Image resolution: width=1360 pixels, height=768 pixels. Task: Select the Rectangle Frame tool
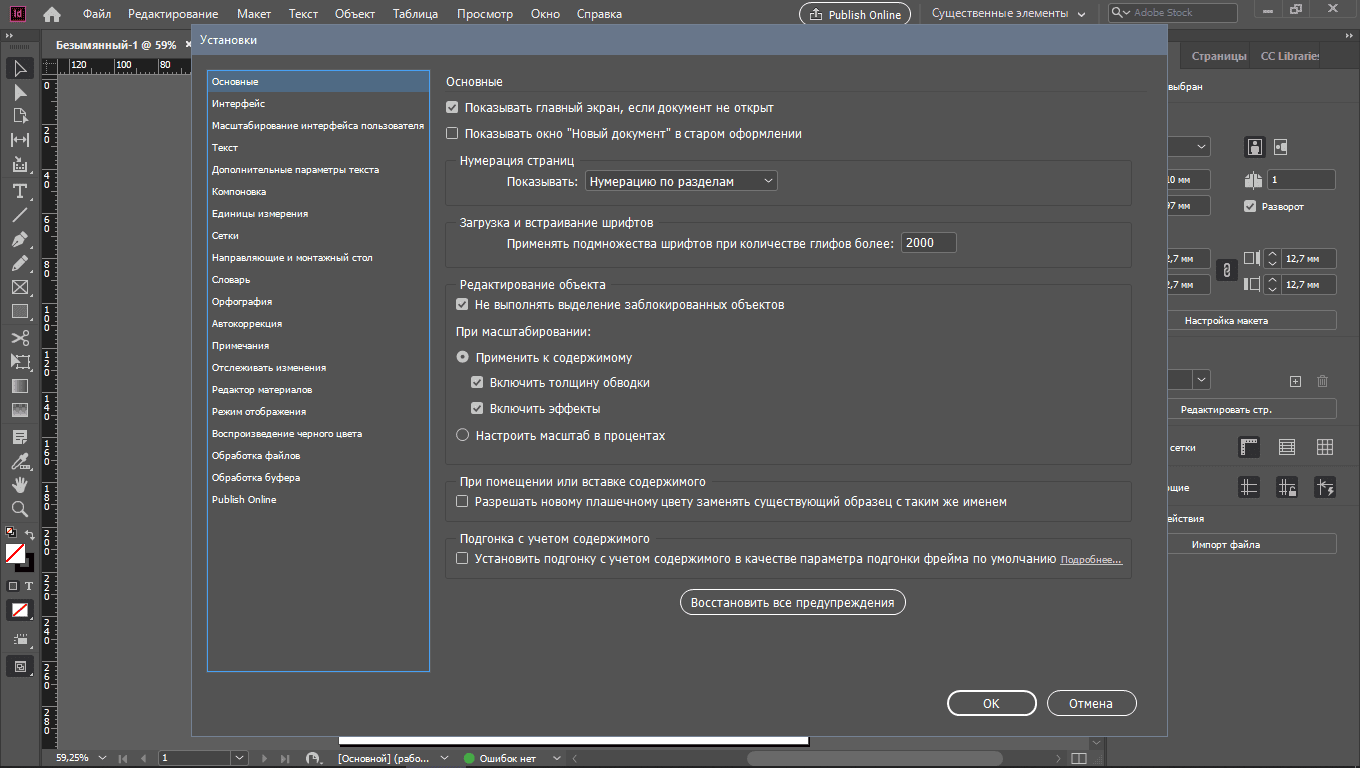(20, 287)
